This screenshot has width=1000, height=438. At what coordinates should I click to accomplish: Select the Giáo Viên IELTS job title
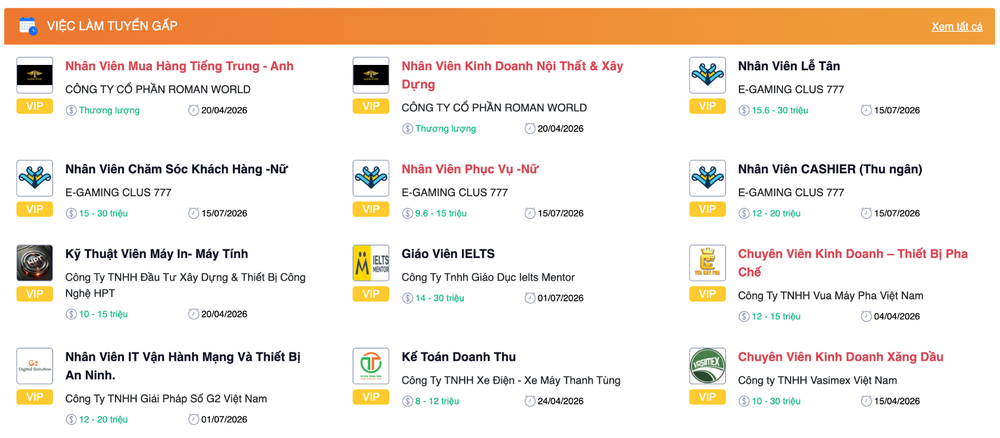[x=448, y=254]
